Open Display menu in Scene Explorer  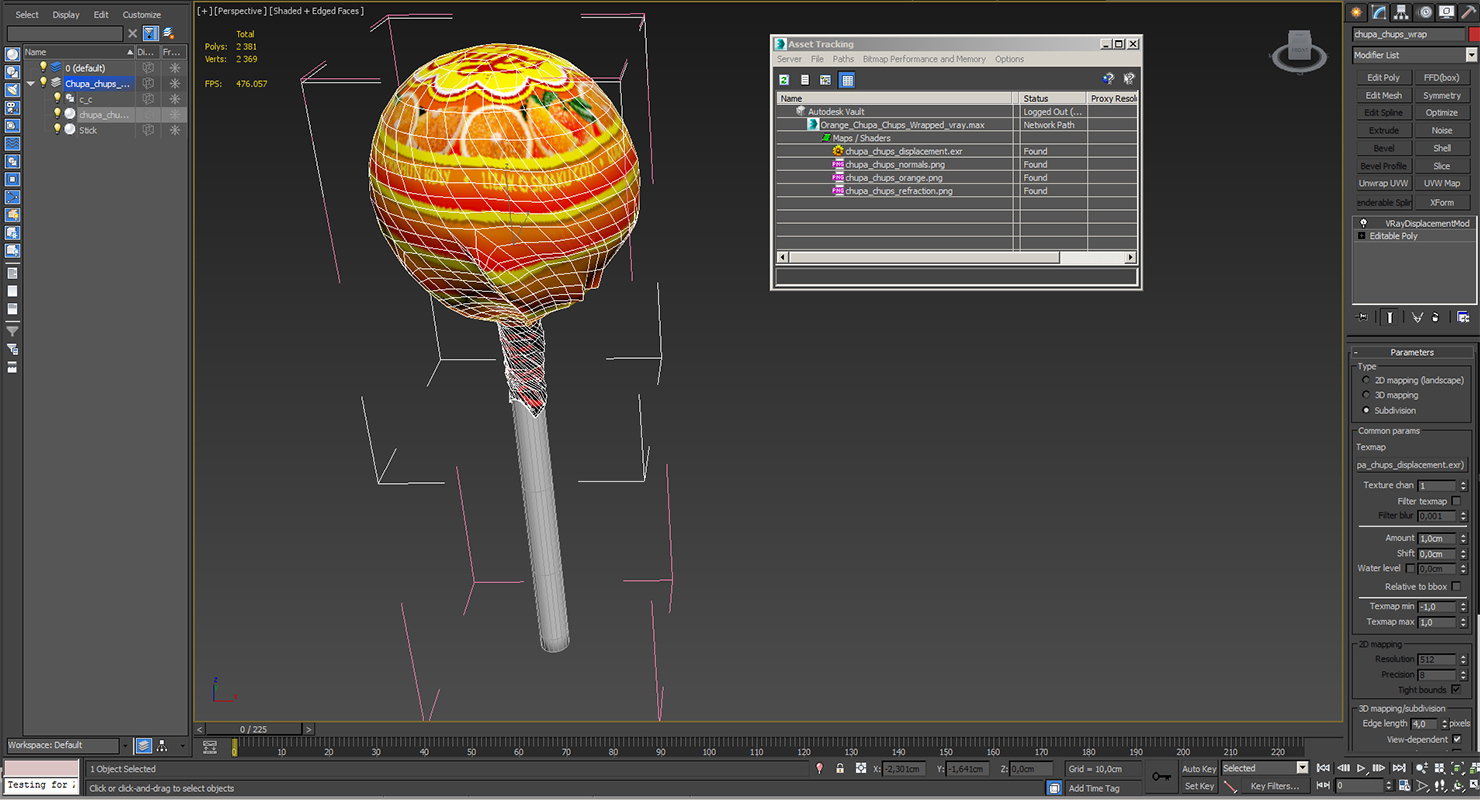click(x=66, y=15)
